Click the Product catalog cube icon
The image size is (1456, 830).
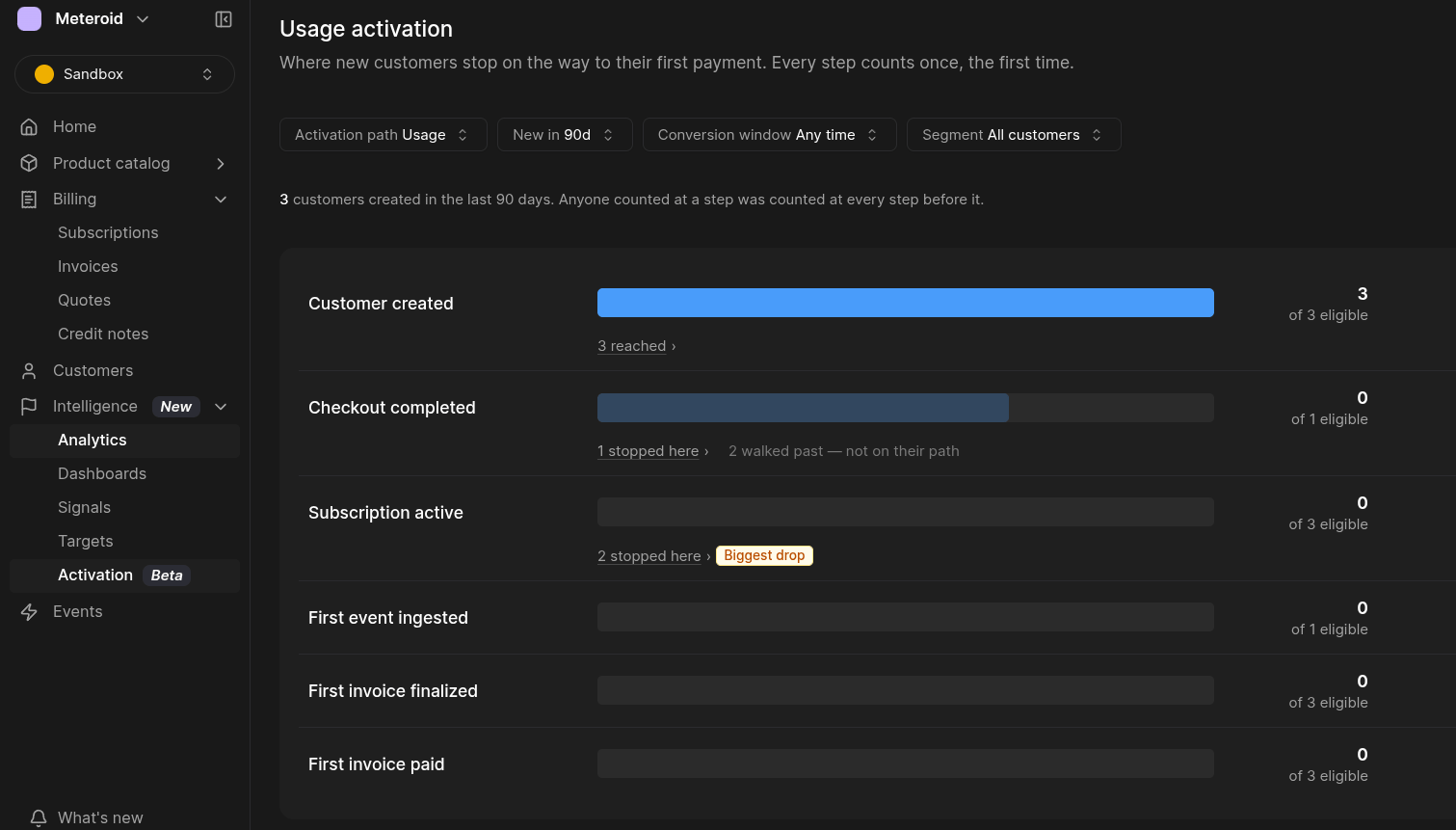(x=29, y=163)
